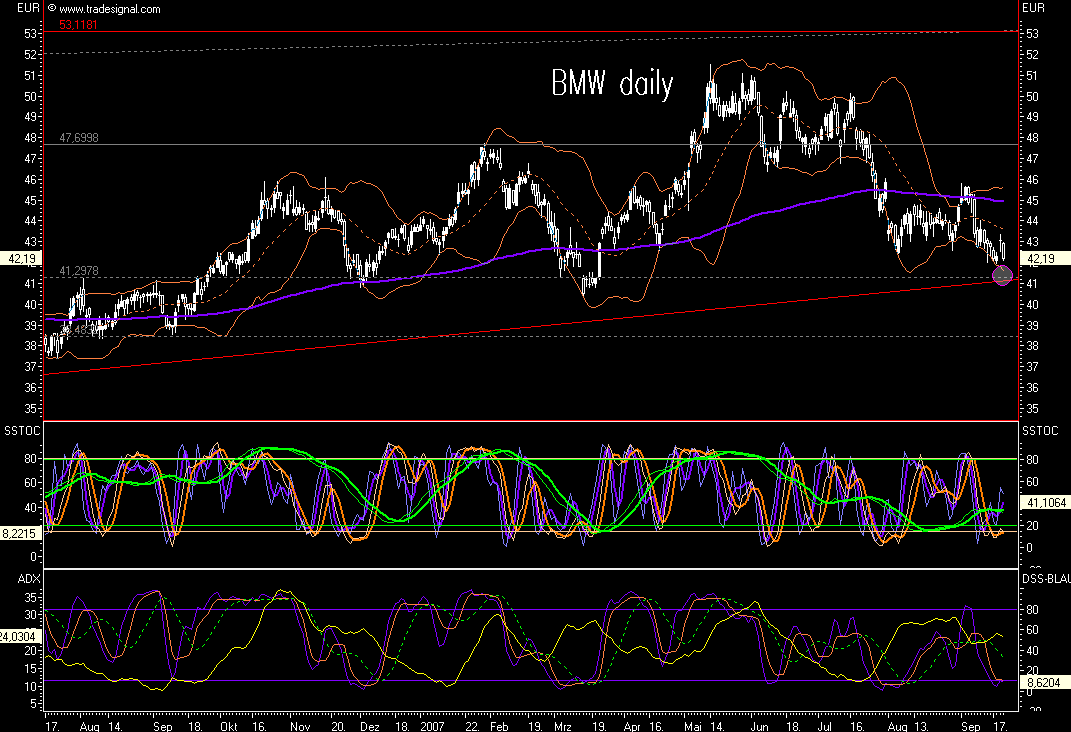Select the circled candle marker on the chart
Image resolution: width=1071 pixels, height=732 pixels.
point(1002,276)
